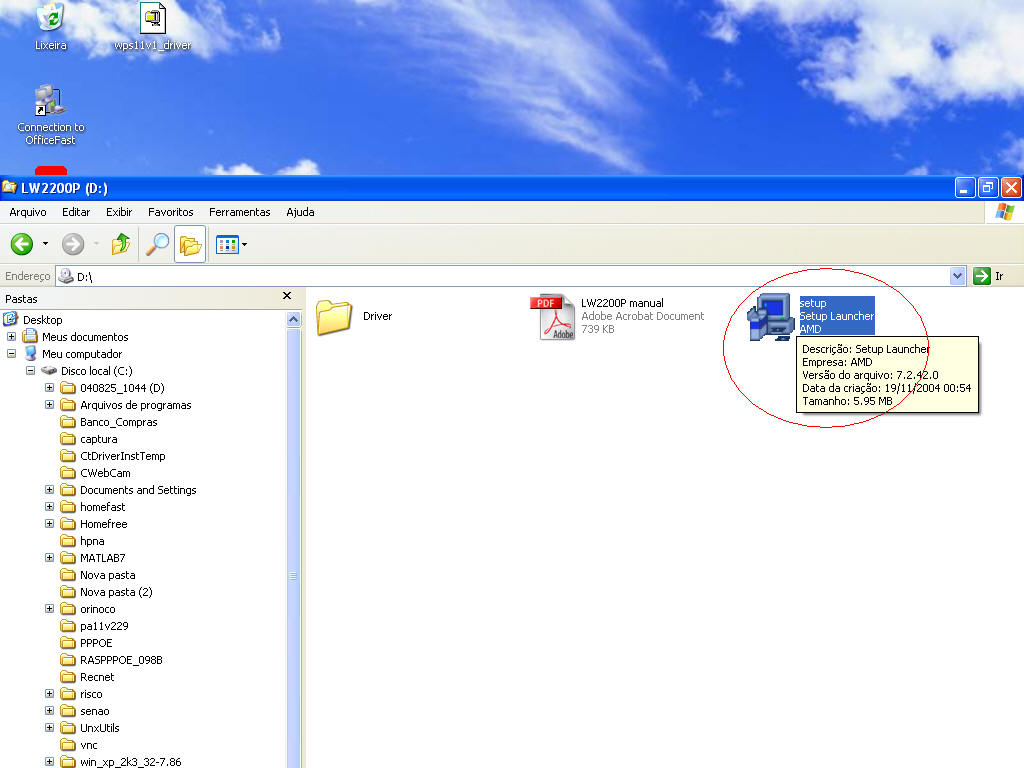Click Meu computador tree label
Image resolution: width=1024 pixels, height=768 pixels.
click(82, 354)
